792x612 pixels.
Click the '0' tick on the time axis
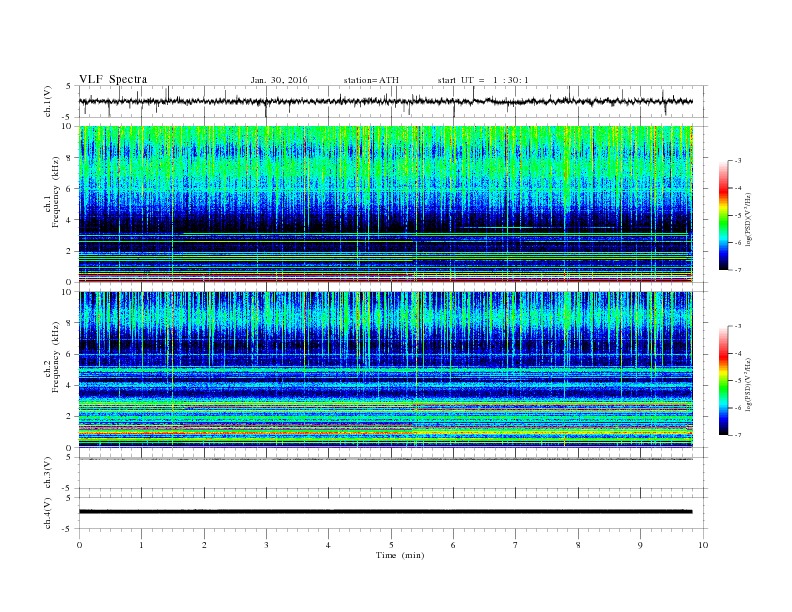click(x=79, y=545)
